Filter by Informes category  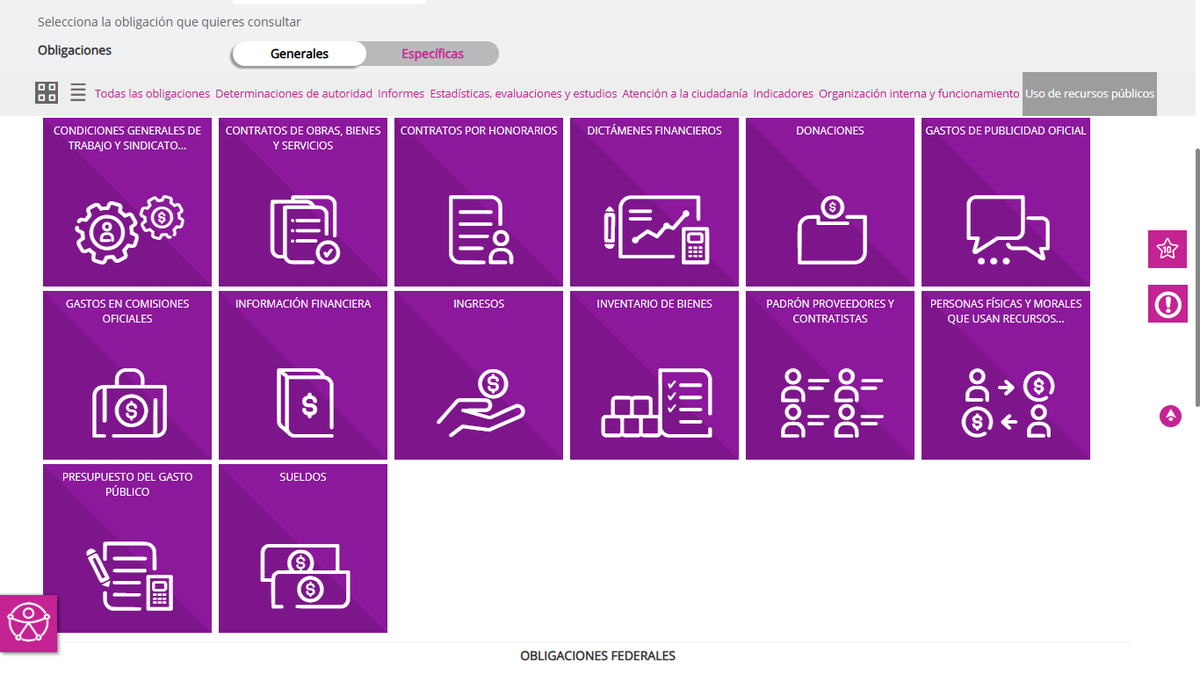[x=401, y=93]
